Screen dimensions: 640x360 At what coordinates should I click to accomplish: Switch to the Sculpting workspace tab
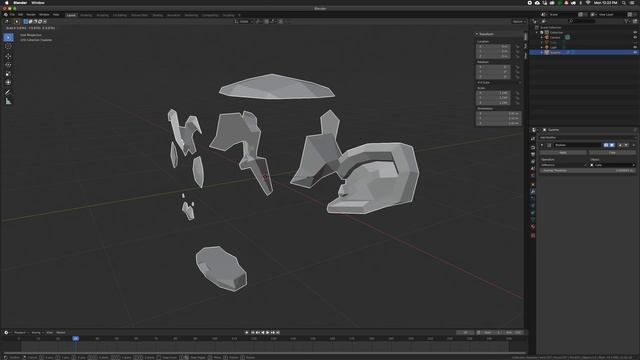(x=102, y=15)
